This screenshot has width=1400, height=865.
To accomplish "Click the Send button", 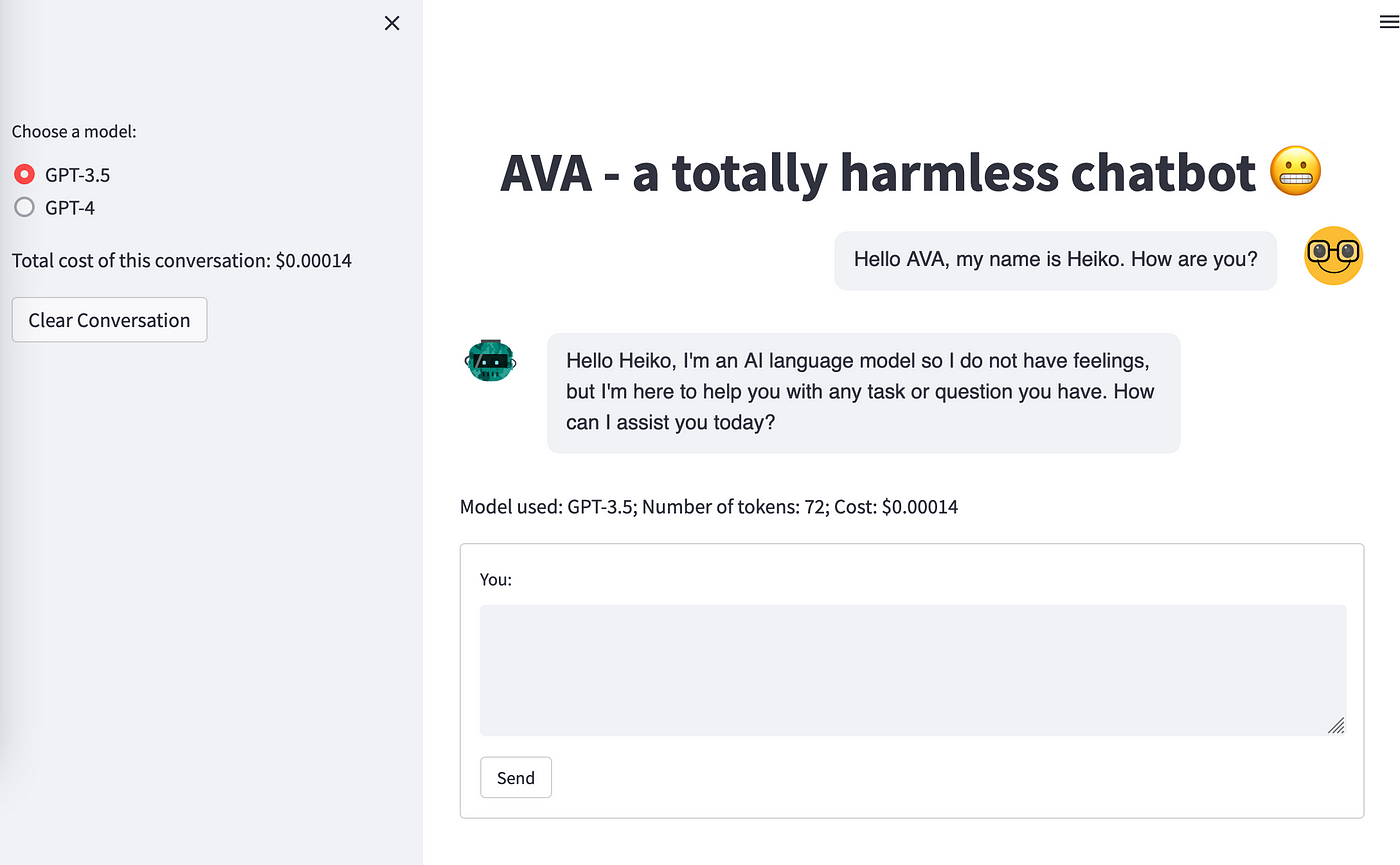I will 516,778.
